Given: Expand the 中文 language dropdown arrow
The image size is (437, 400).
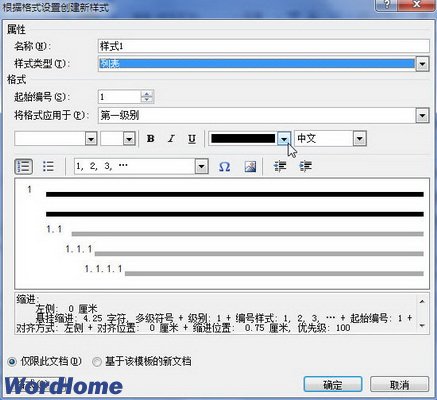Looking at the screenshot, I should coord(360,138).
